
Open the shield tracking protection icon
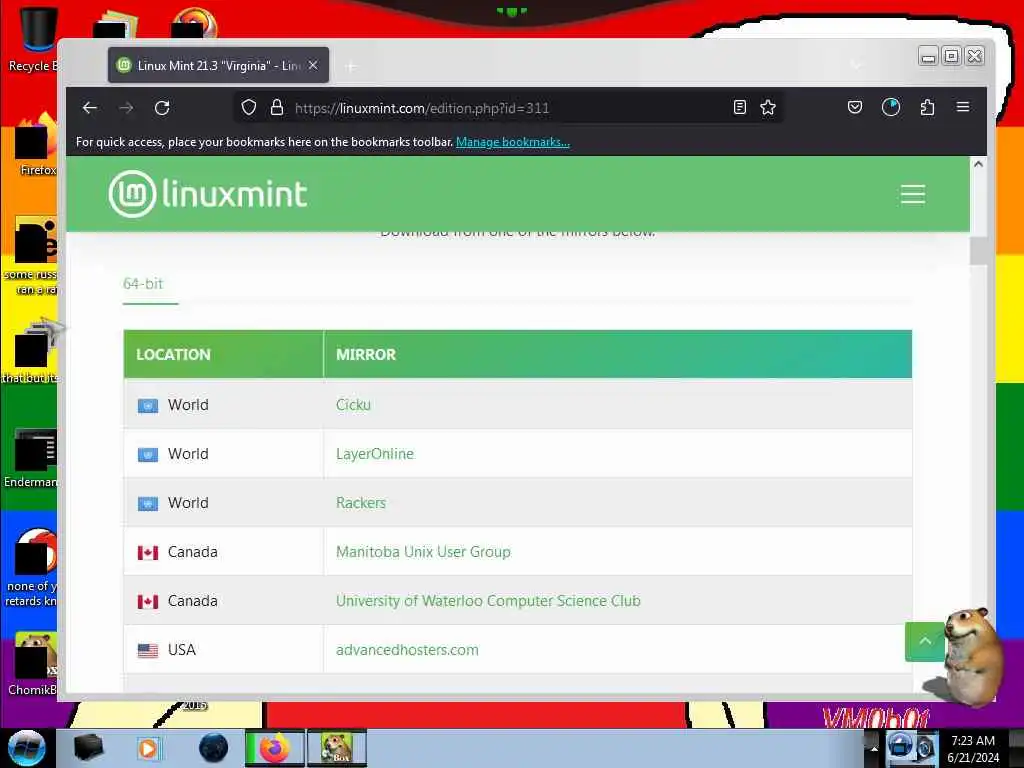click(x=249, y=108)
